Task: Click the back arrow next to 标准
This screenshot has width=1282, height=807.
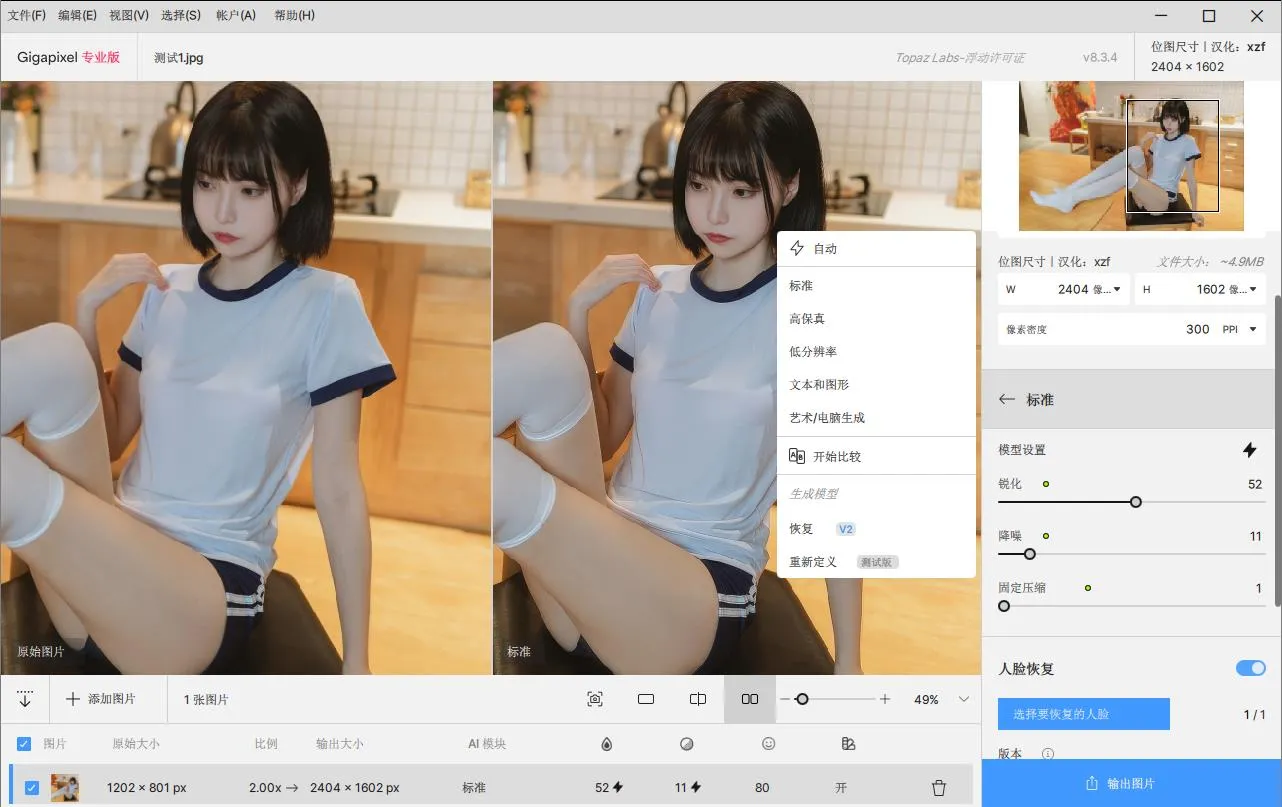Action: 1007,399
